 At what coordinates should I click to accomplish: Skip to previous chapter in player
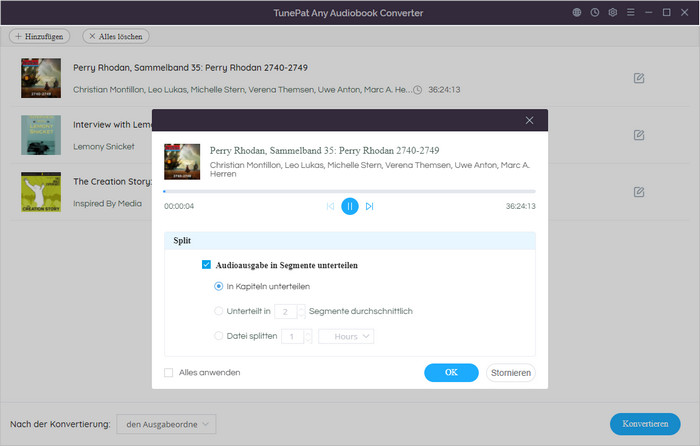[x=330, y=206]
